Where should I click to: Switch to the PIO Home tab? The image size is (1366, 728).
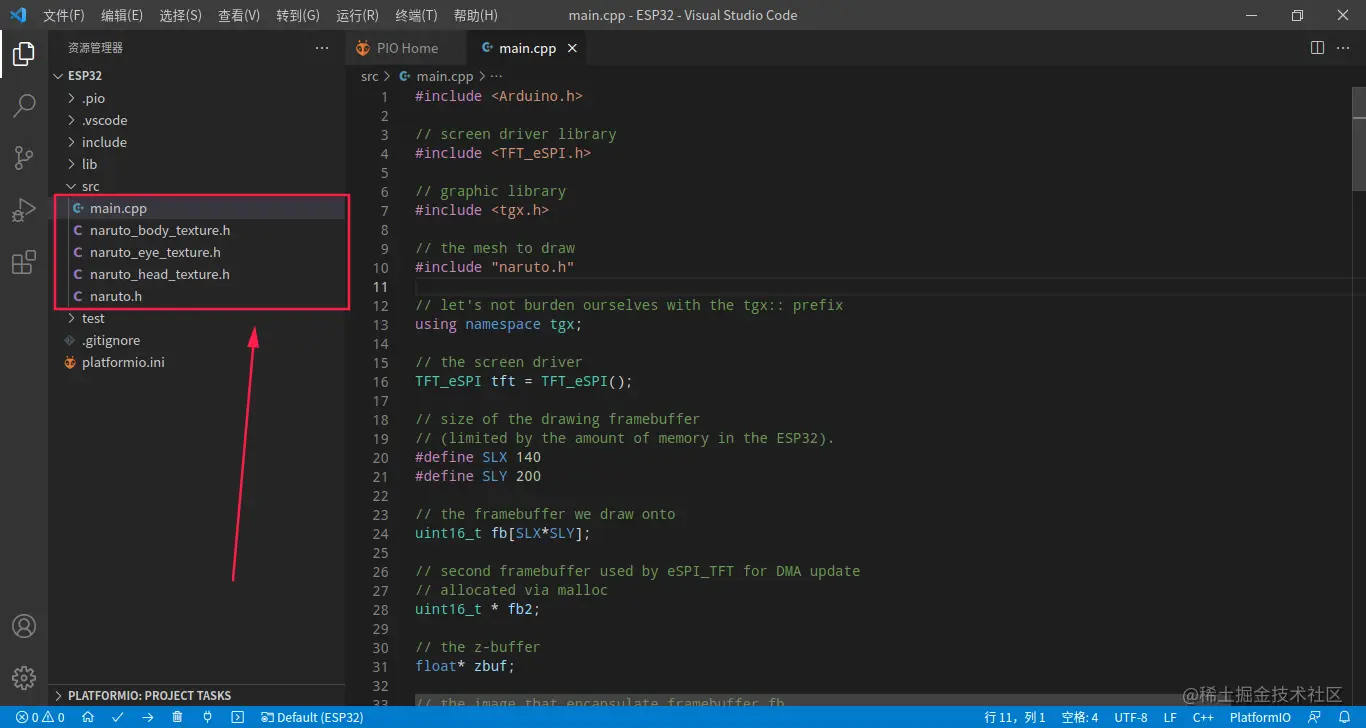point(406,48)
